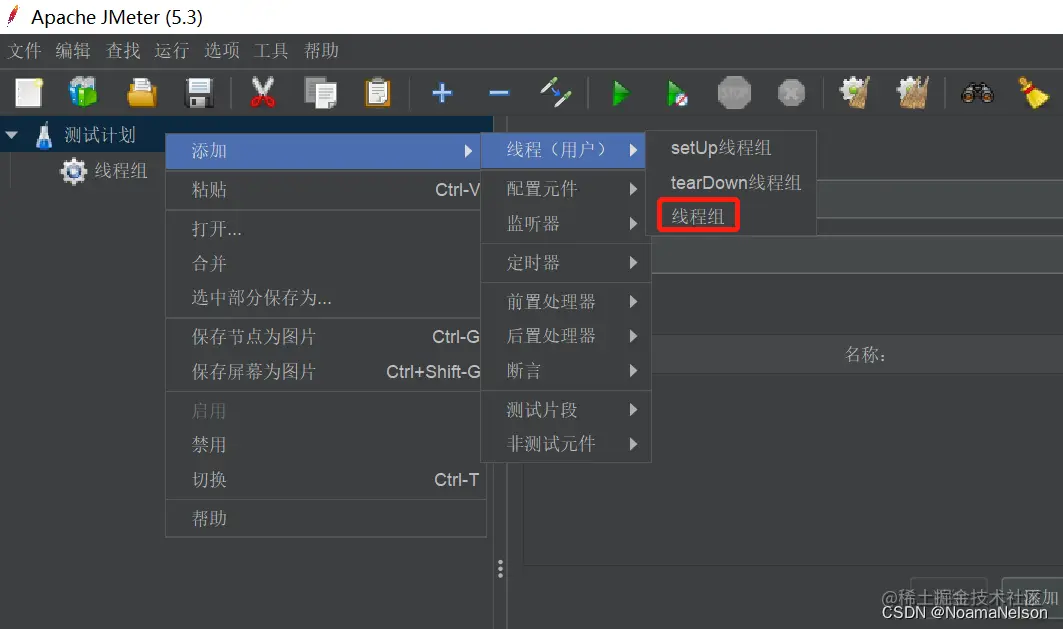Open the 运行 menu
This screenshot has width=1063, height=629.
click(171, 50)
